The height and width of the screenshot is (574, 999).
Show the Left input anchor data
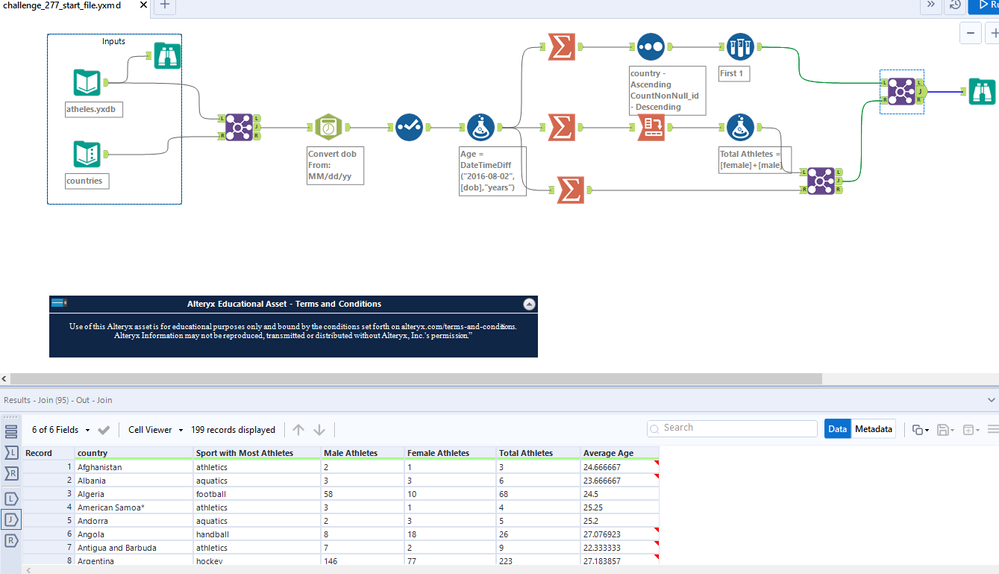coord(11,453)
